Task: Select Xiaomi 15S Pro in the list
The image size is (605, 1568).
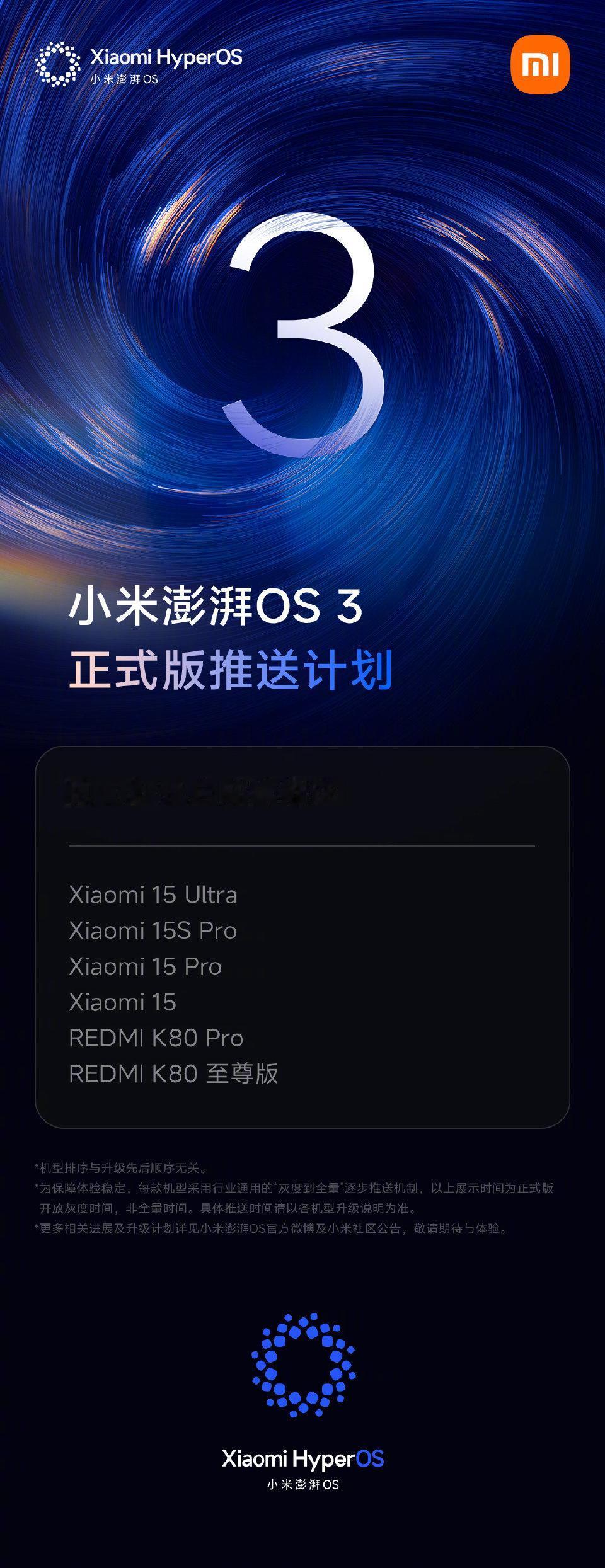Action: point(153,930)
